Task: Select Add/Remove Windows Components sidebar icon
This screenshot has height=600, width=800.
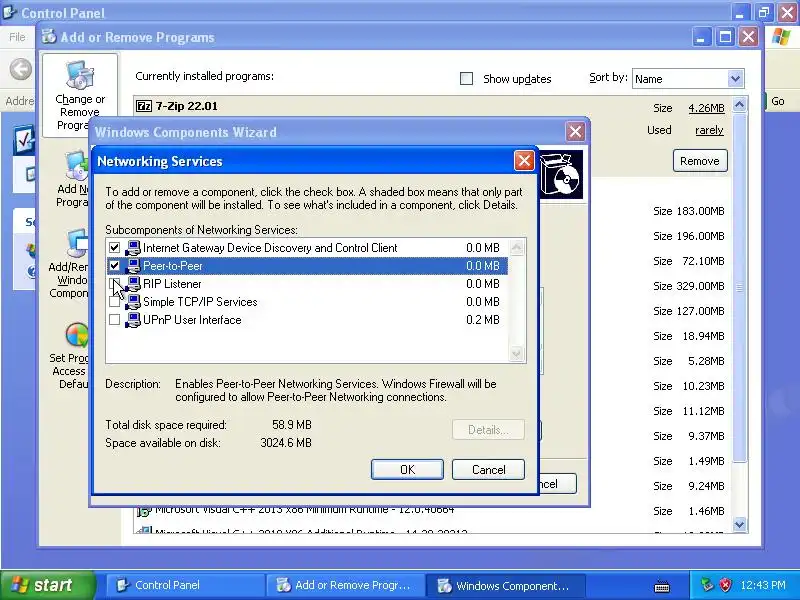Action: click(x=77, y=244)
